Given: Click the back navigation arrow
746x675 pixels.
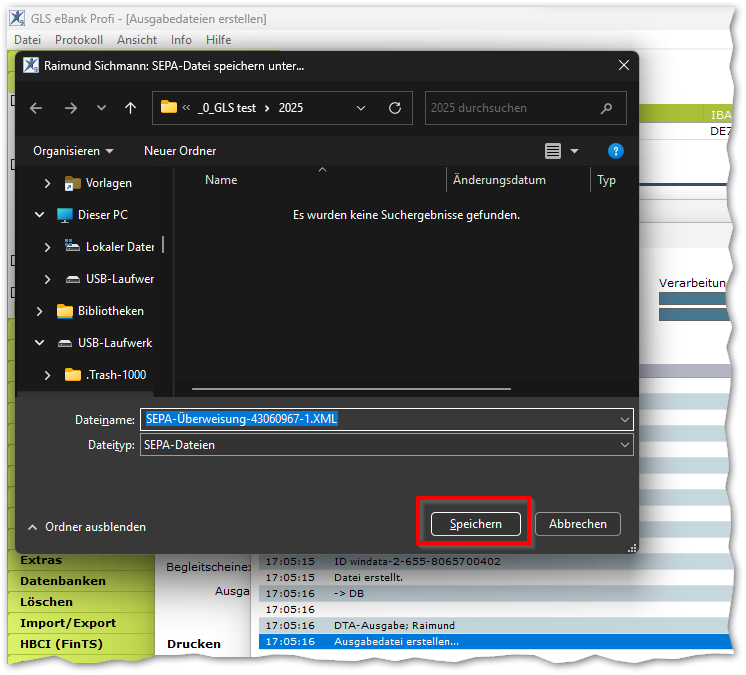Looking at the screenshot, I should 37,108.
